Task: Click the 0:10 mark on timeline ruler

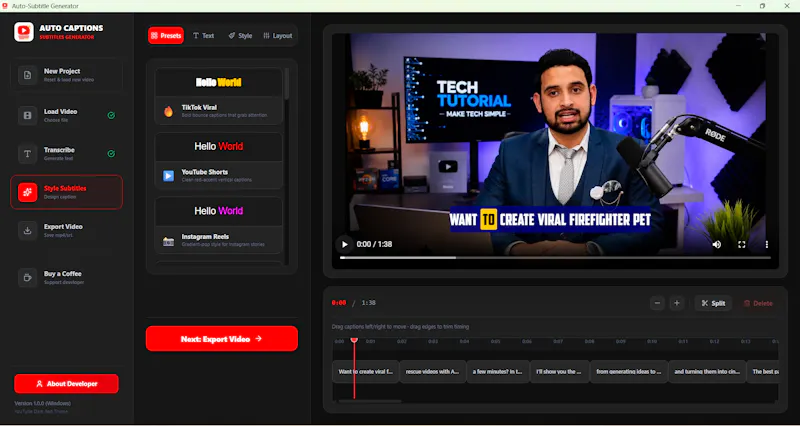Action: [x=652, y=341]
